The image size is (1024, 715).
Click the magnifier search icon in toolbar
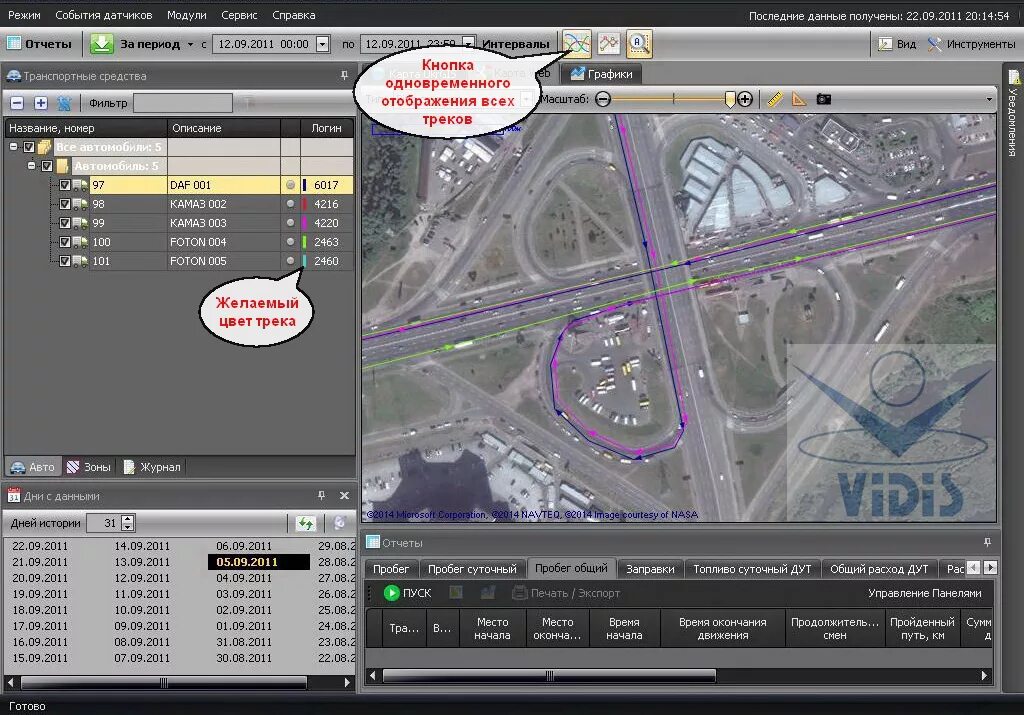pos(639,44)
